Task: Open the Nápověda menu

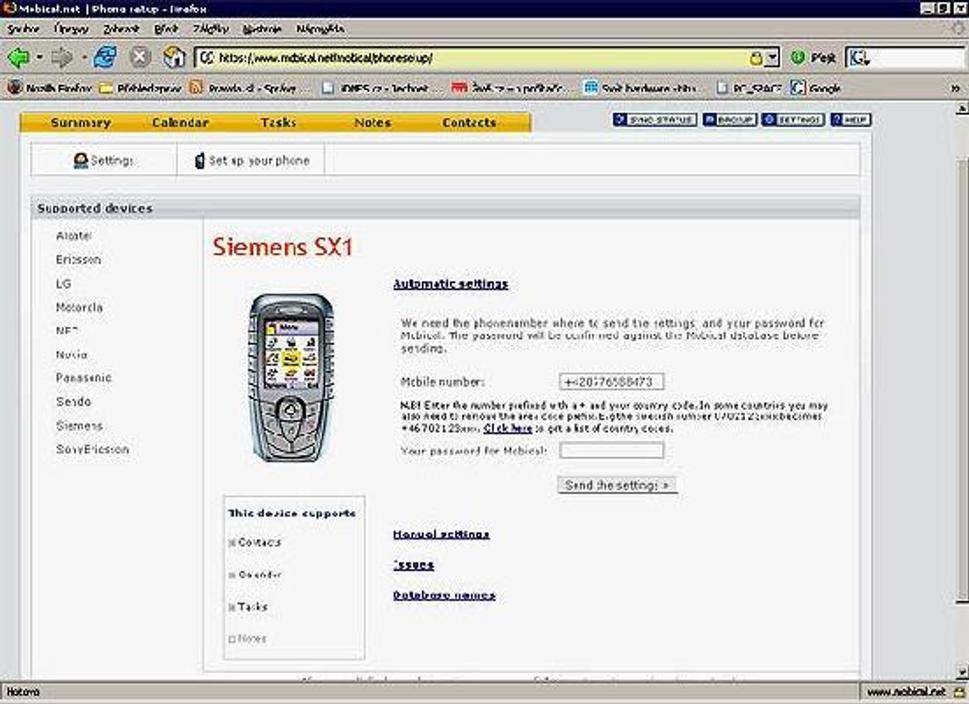Action: pos(320,29)
